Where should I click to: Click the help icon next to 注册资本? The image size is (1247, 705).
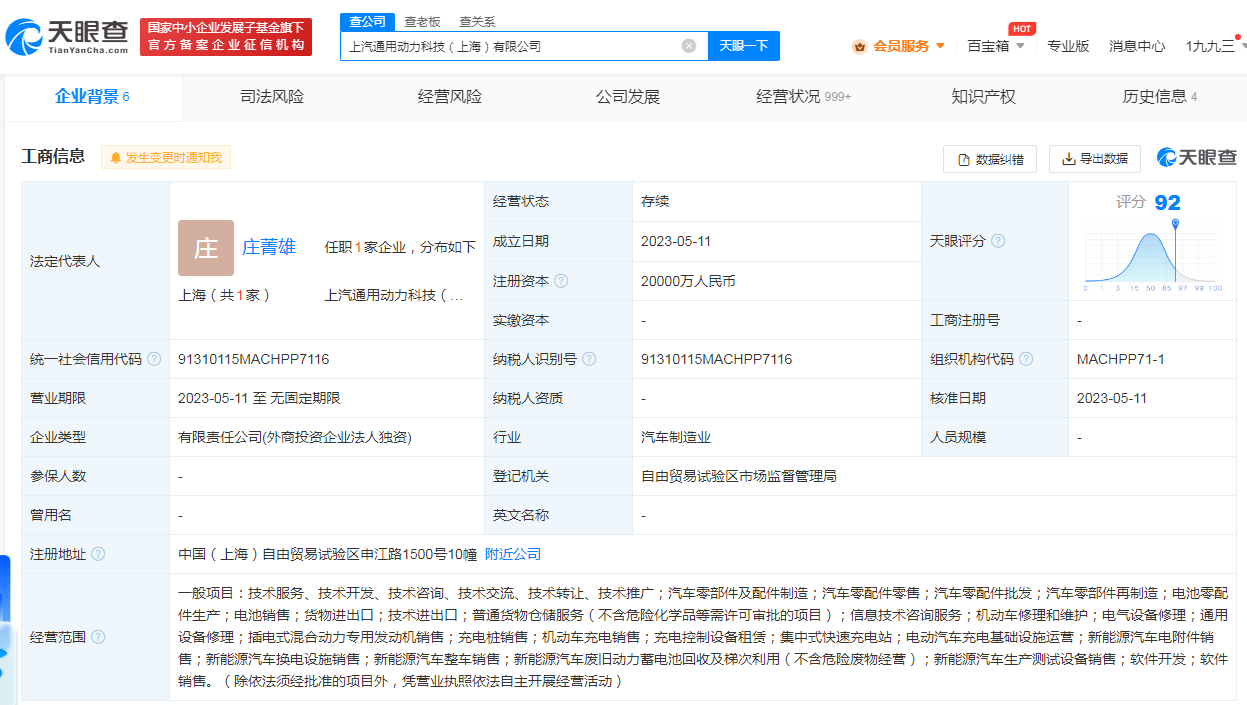(562, 281)
